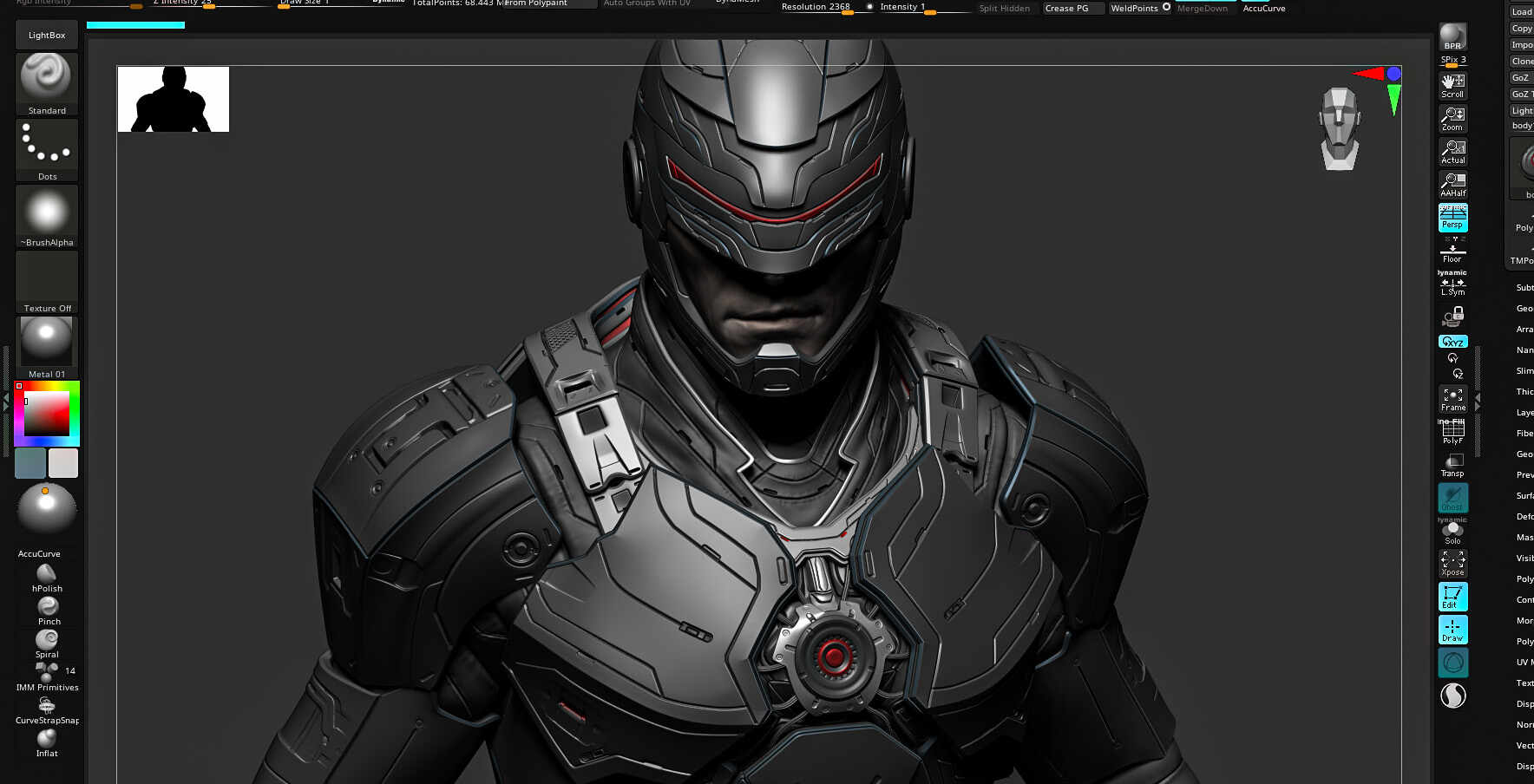This screenshot has width=1534, height=784.
Task: Toggle Persp perspective view
Action: click(1452, 216)
